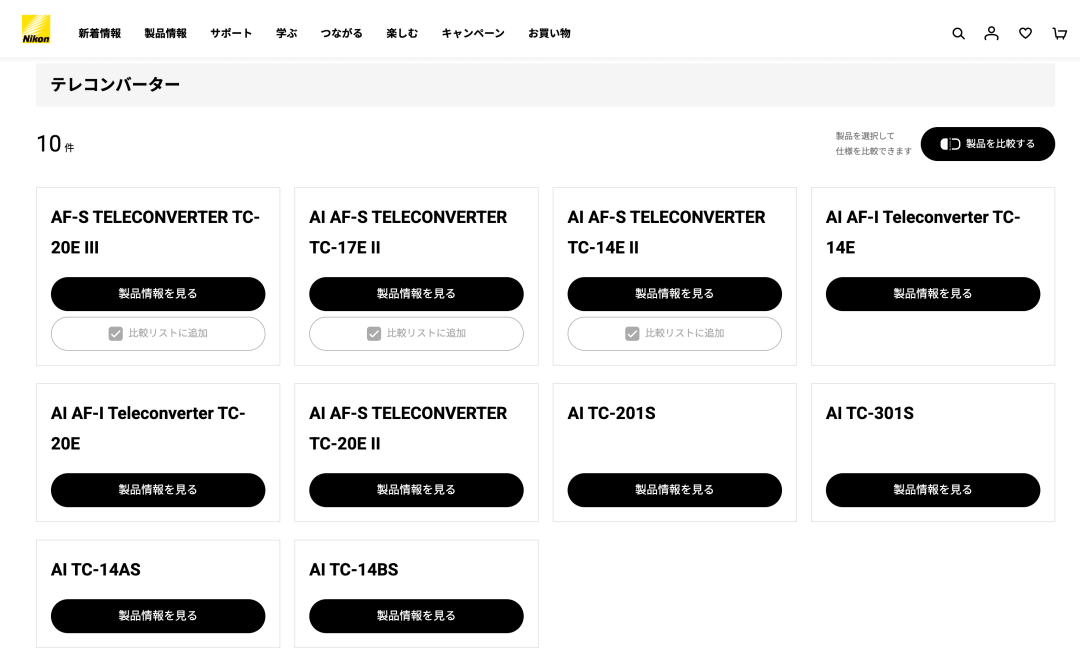The width and height of the screenshot is (1080, 659).
Task: View product info for AI TC-301S
Action: point(933,490)
